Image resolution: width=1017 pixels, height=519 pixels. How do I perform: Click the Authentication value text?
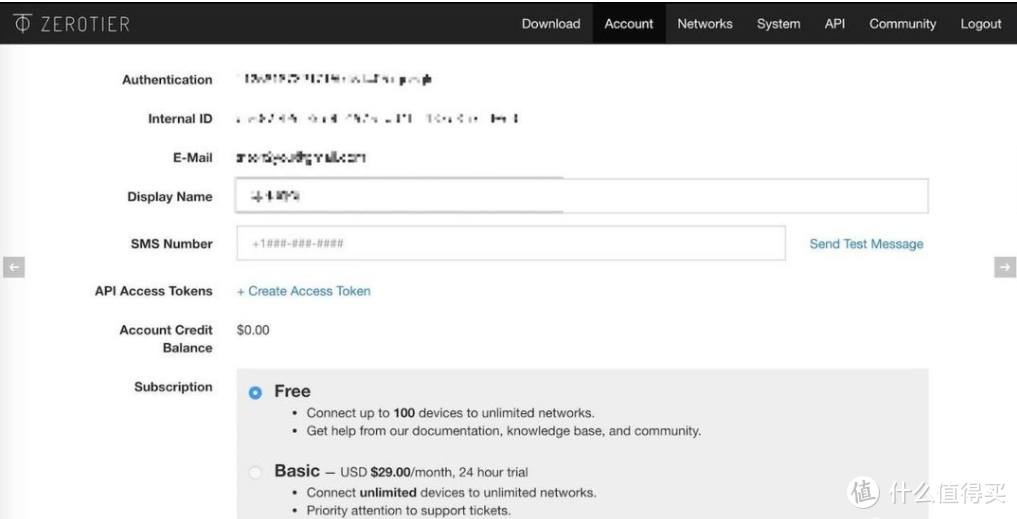pyautogui.click(x=334, y=80)
